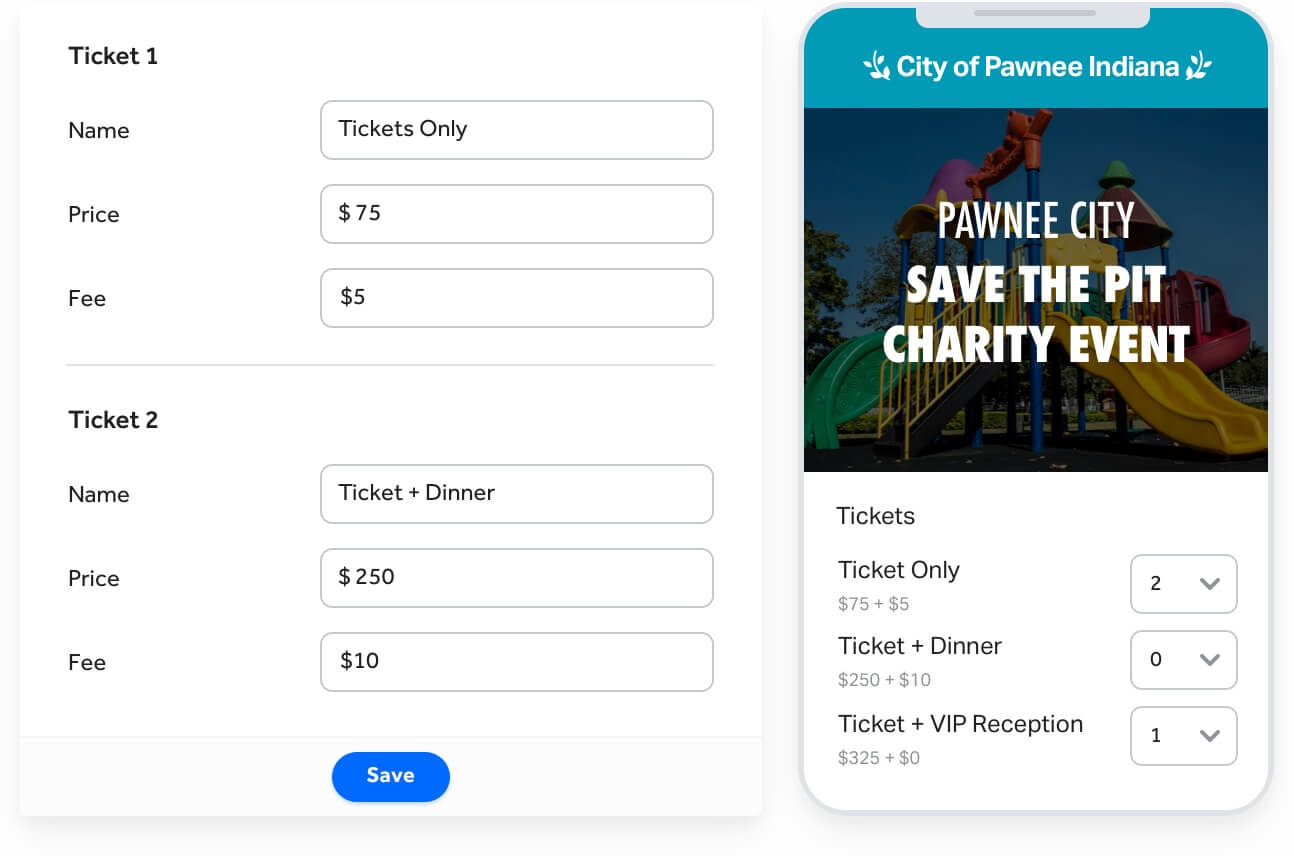Click the Ticket 1 Name field
This screenshot has height=856, width=1294.
pos(516,130)
